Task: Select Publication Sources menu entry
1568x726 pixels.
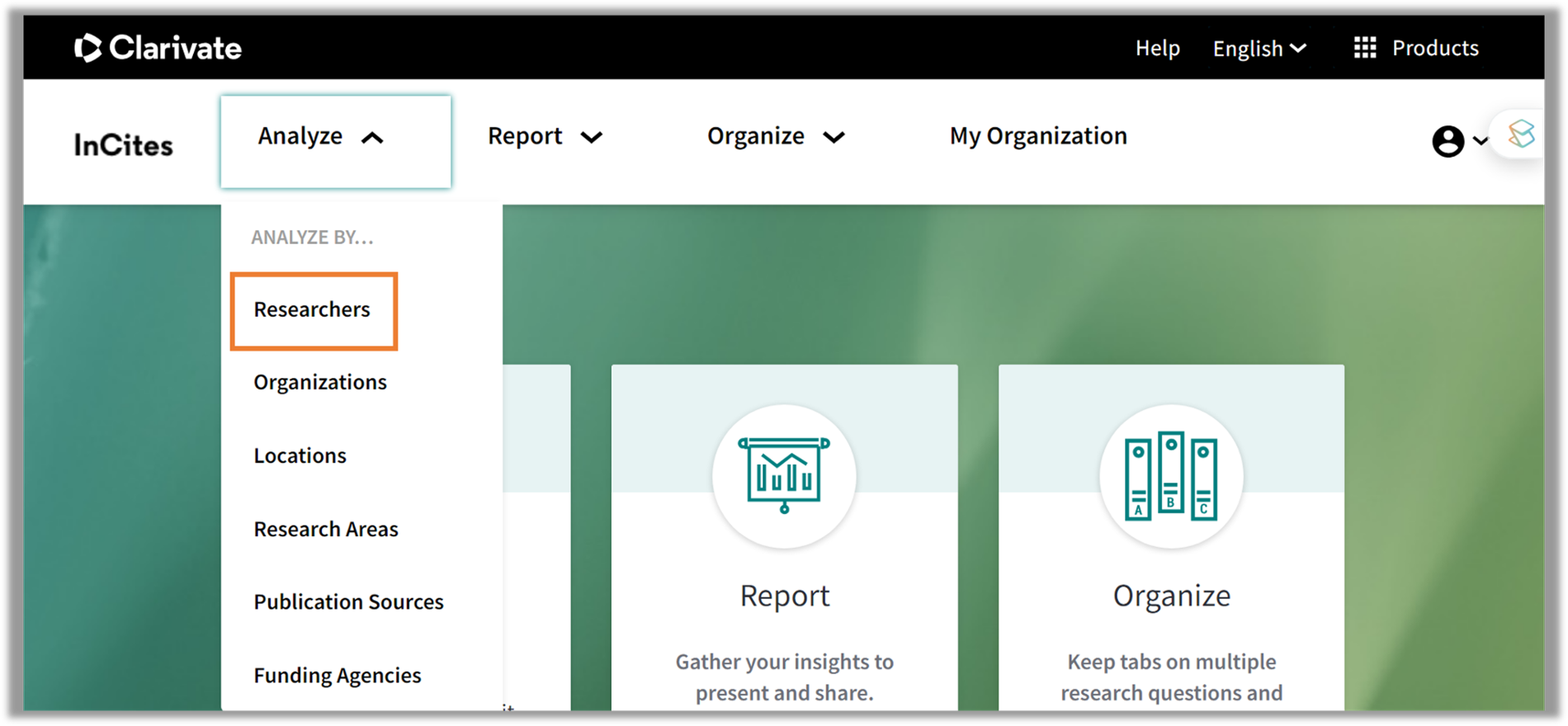Action: [x=348, y=601]
